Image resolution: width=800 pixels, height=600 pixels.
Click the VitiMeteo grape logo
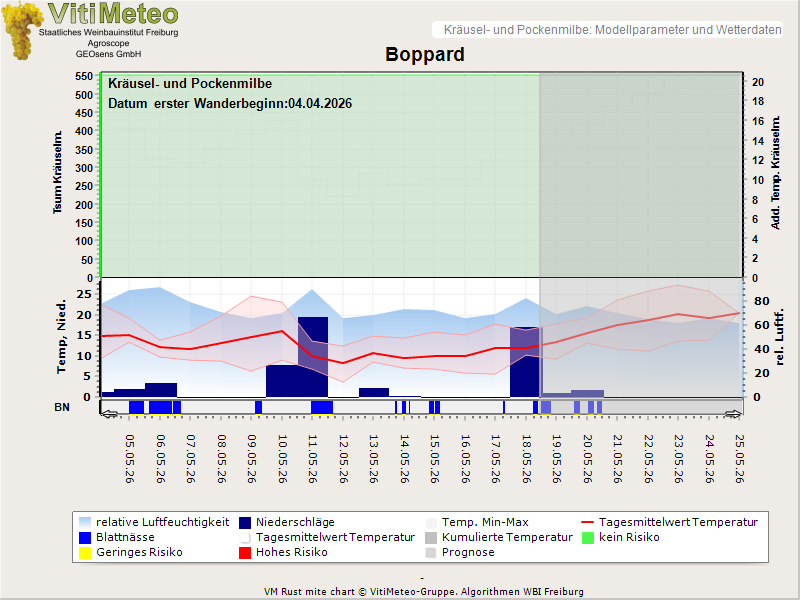point(21,31)
